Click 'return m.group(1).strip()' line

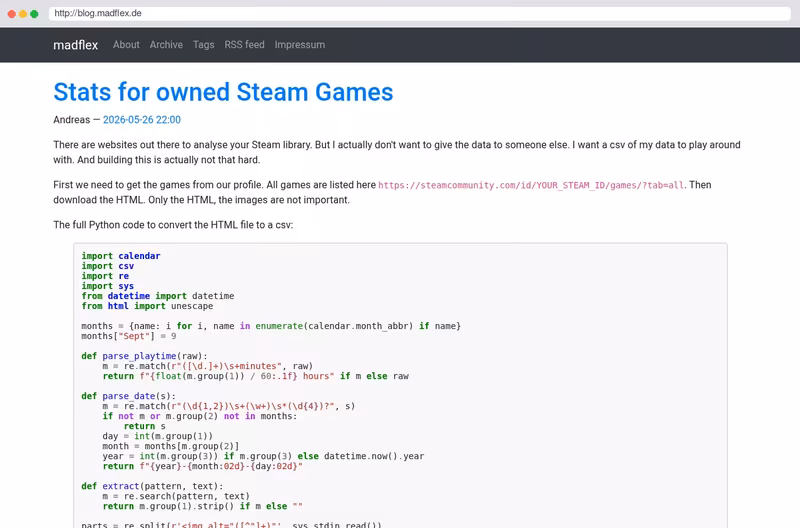[x=203, y=506]
